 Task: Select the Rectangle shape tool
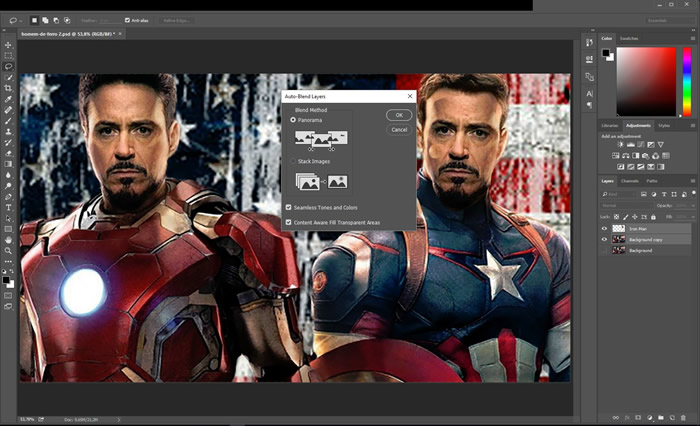click(8, 229)
